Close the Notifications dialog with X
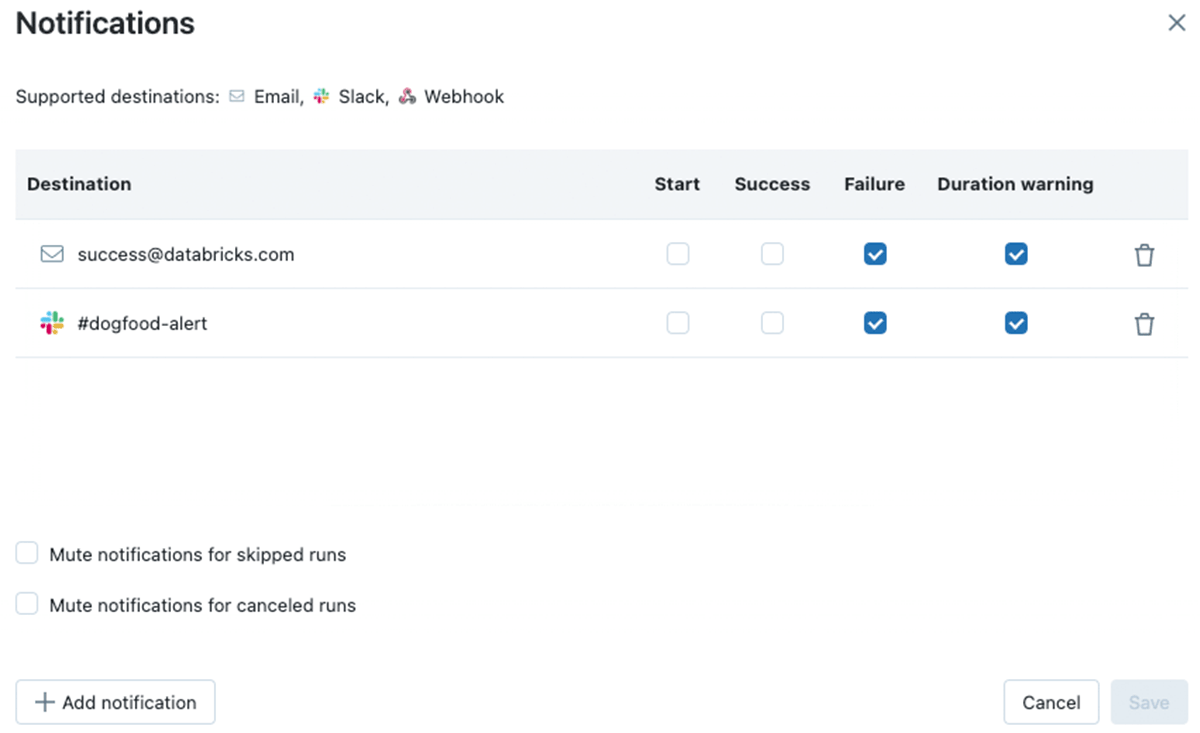 click(1176, 23)
